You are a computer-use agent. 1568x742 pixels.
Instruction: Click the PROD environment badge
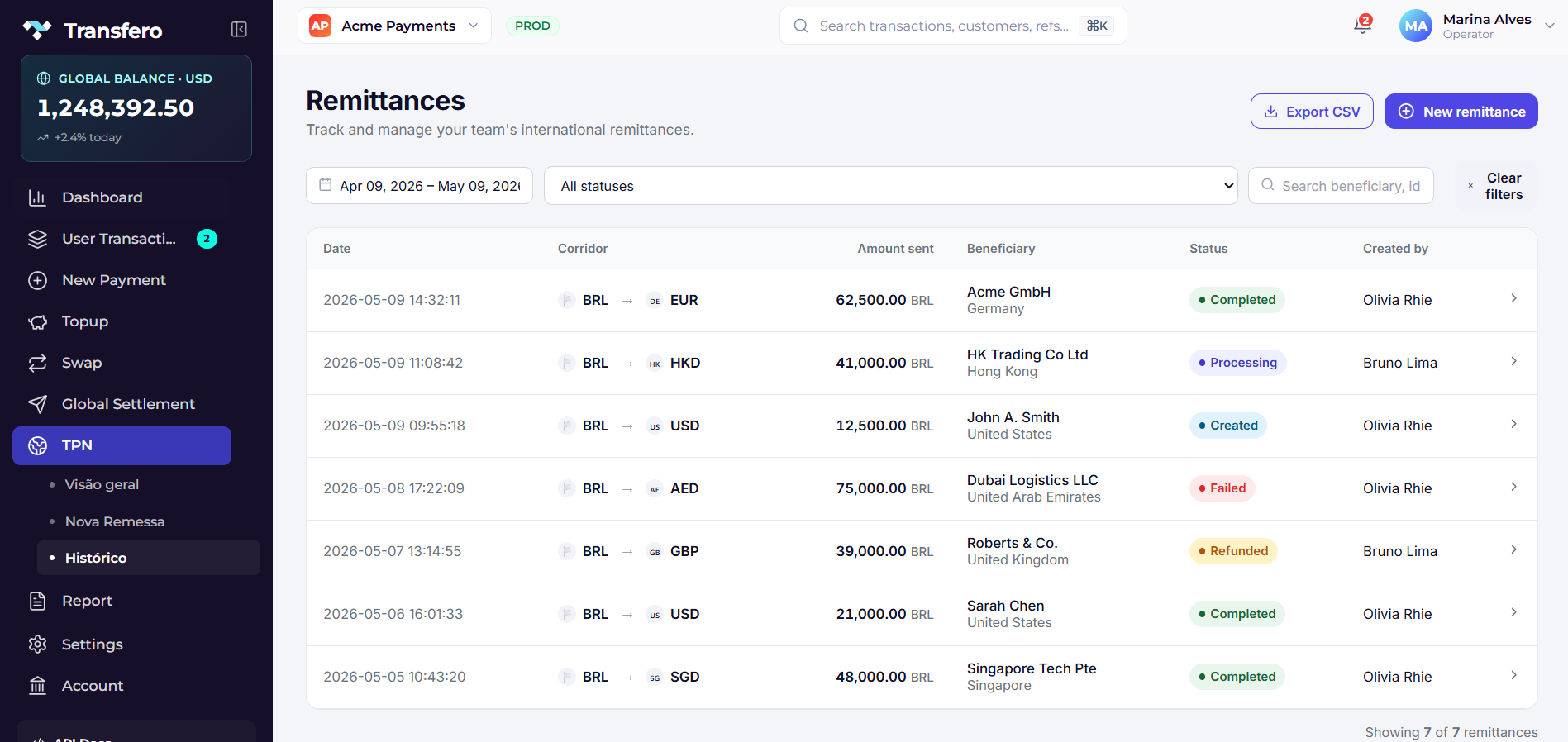point(532,26)
